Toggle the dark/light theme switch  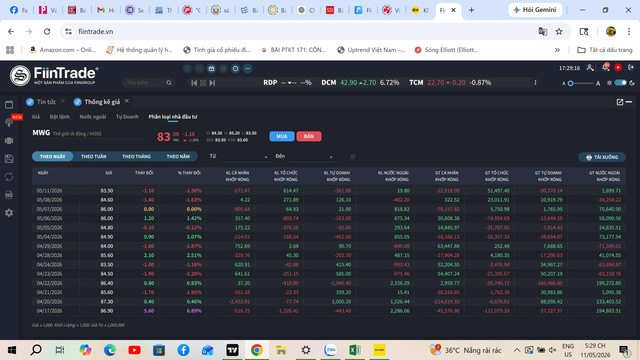coord(620,83)
